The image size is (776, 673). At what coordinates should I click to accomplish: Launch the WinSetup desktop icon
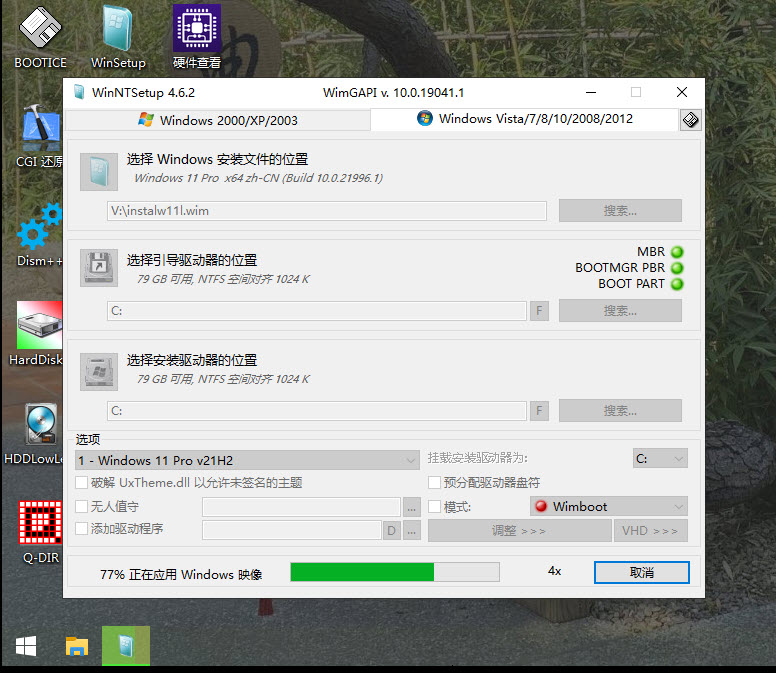point(118,38)
